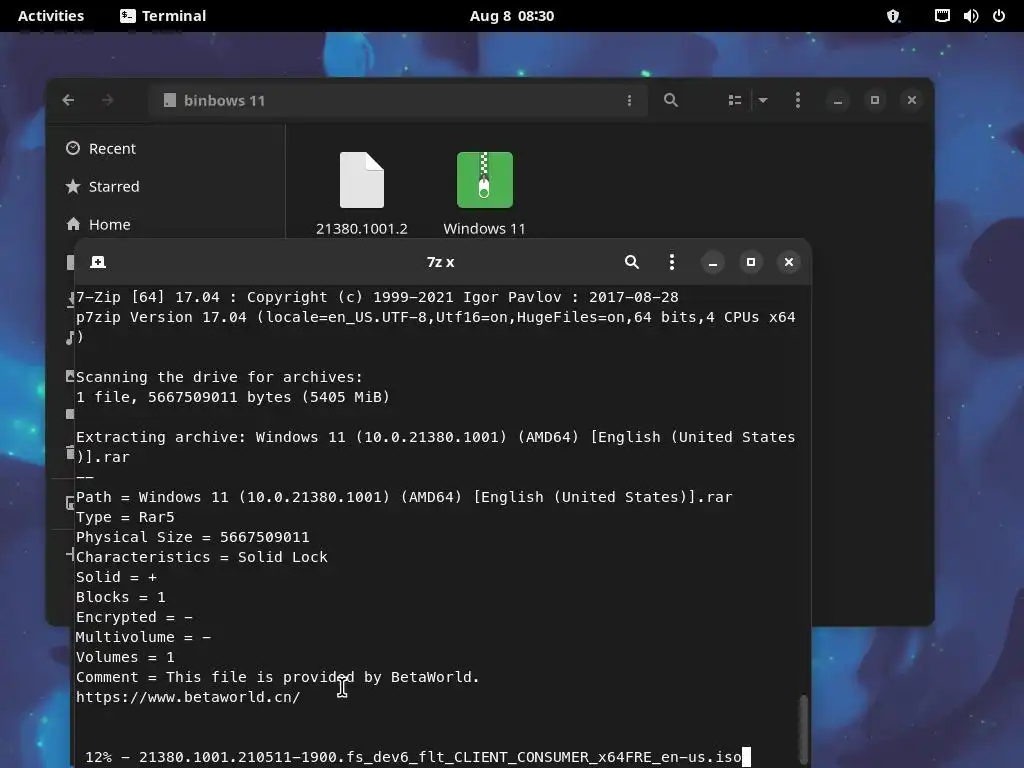This screenshot has width=1024, height=768.
Task: Open the power menu icon in top bar
Action: click(999, 16)
